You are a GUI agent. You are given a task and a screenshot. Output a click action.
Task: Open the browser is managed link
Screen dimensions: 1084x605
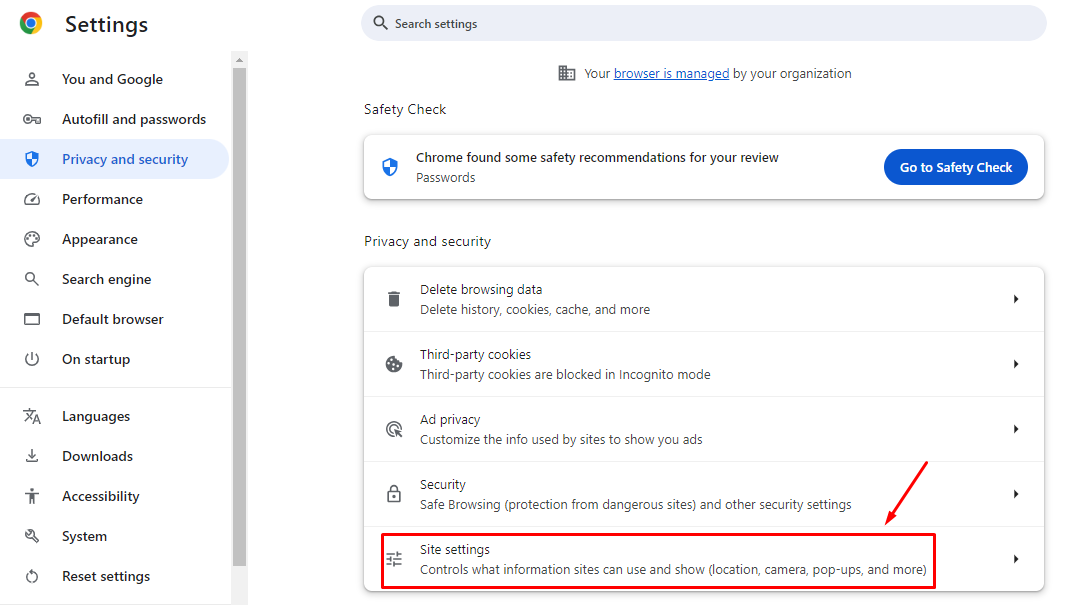tap(671, 73)
